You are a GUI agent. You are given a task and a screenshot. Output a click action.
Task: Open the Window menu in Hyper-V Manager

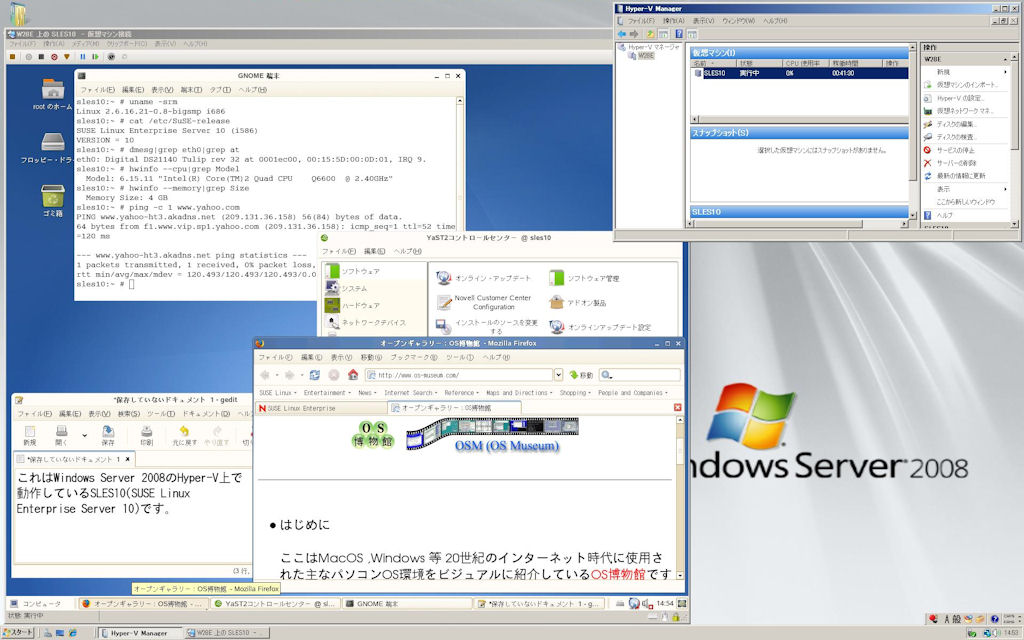(x=738, y=21)
